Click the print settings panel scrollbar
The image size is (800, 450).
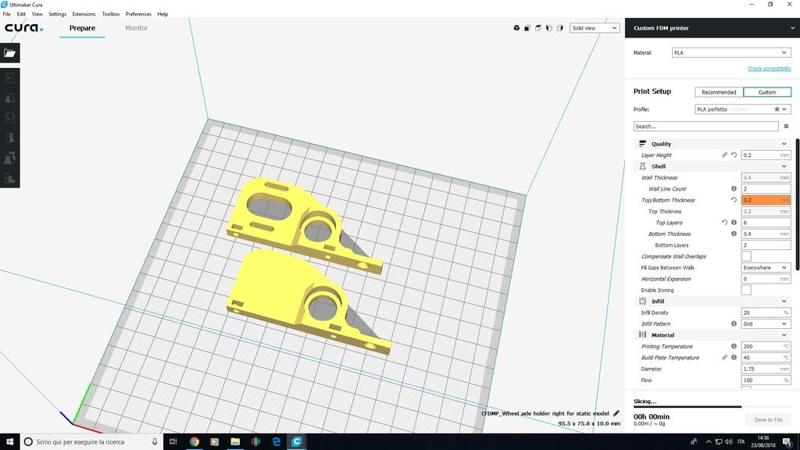coord(797,204)
